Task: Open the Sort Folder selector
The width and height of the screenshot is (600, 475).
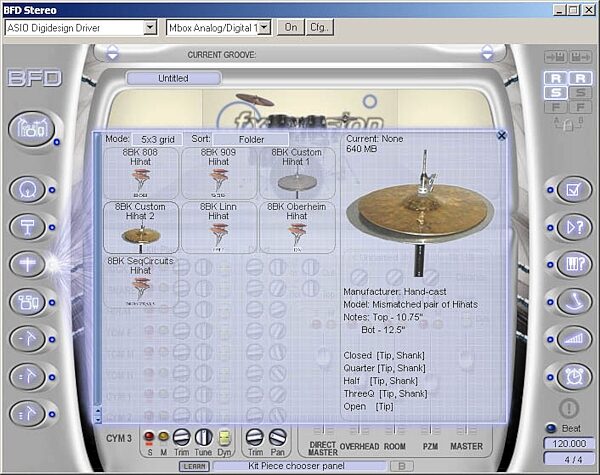Action: coord(251,139)
